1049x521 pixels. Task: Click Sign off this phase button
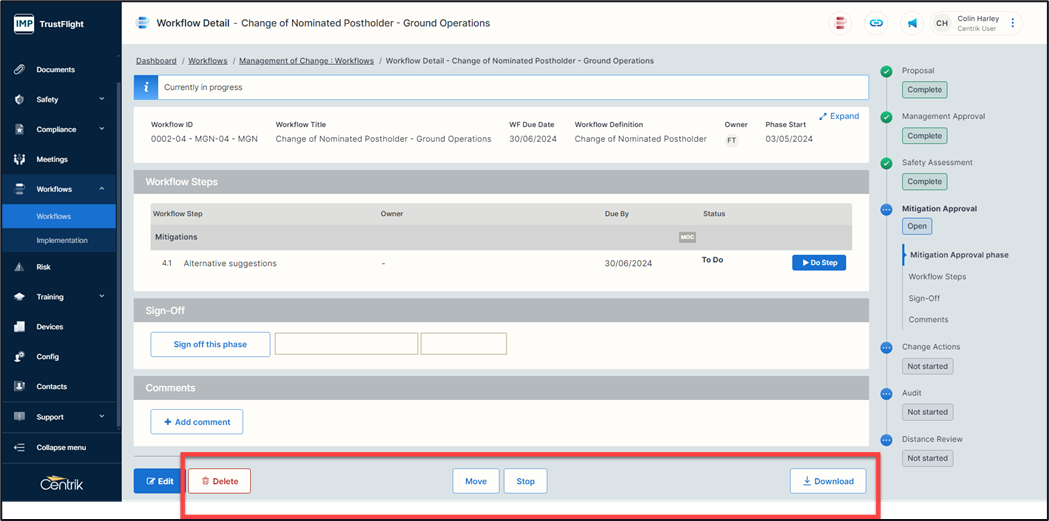tap(210, 344)
